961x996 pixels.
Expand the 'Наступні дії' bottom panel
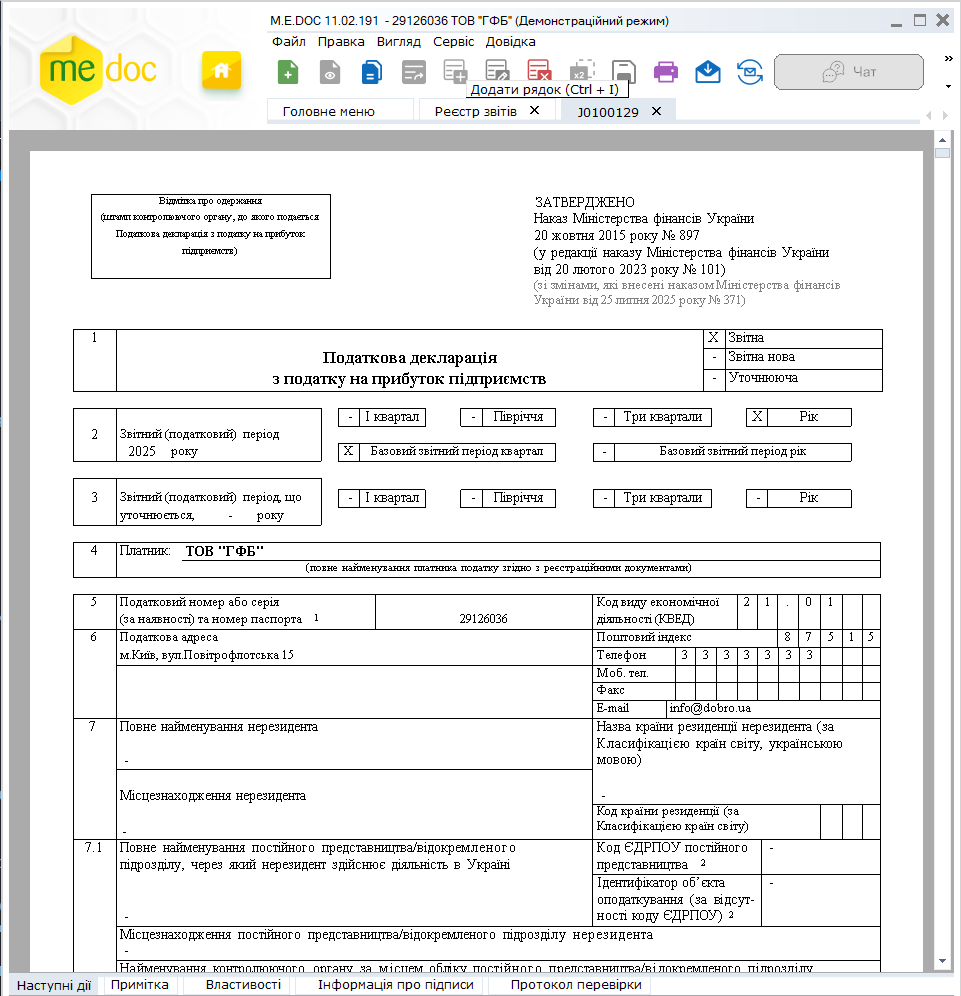coord(54,985)
